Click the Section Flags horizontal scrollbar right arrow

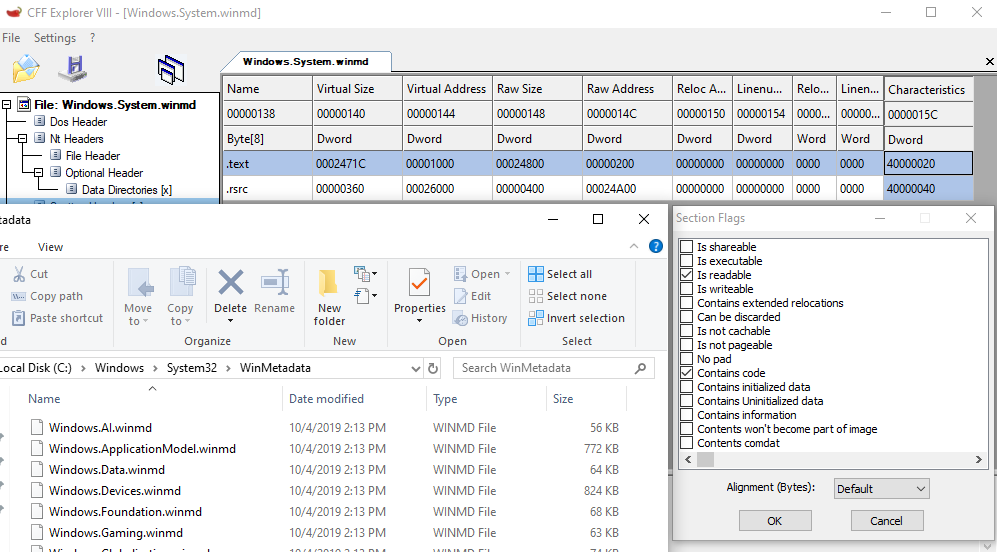point(979,459)
